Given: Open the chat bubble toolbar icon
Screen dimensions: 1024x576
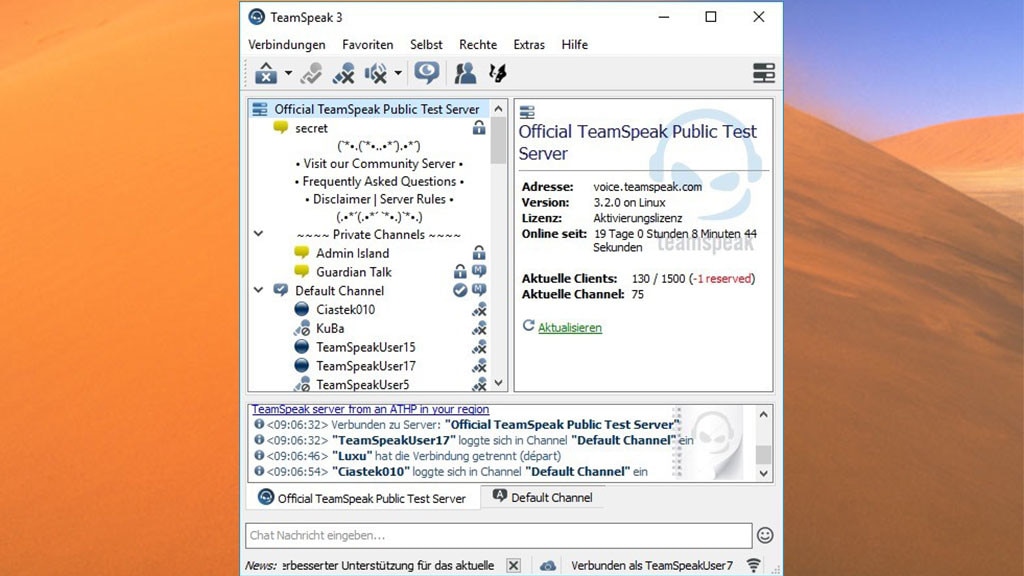Looking at the screenshot, I should (x=427, y=72).
